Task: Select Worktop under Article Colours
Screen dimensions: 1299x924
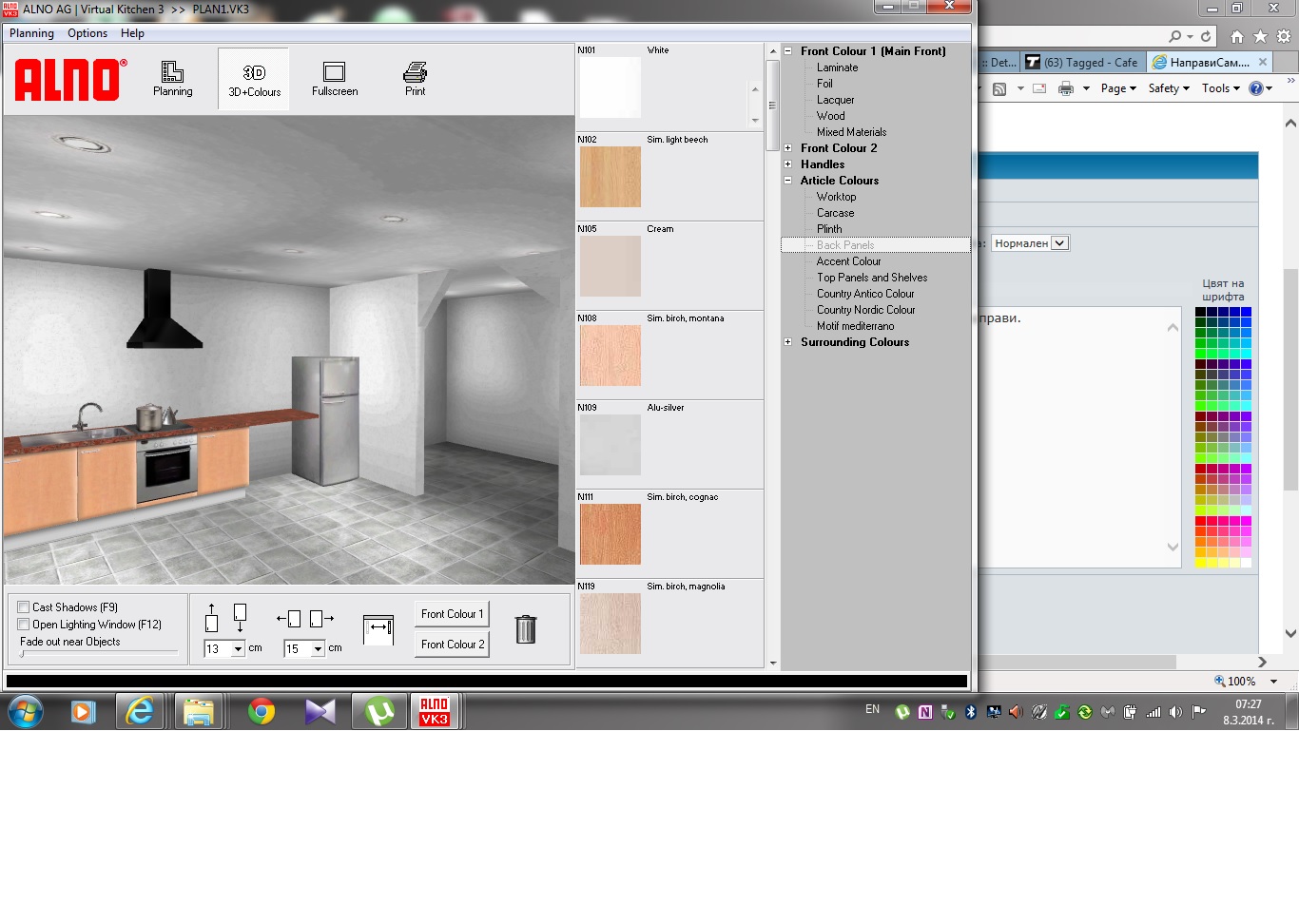Action: (x=836, y=197)
